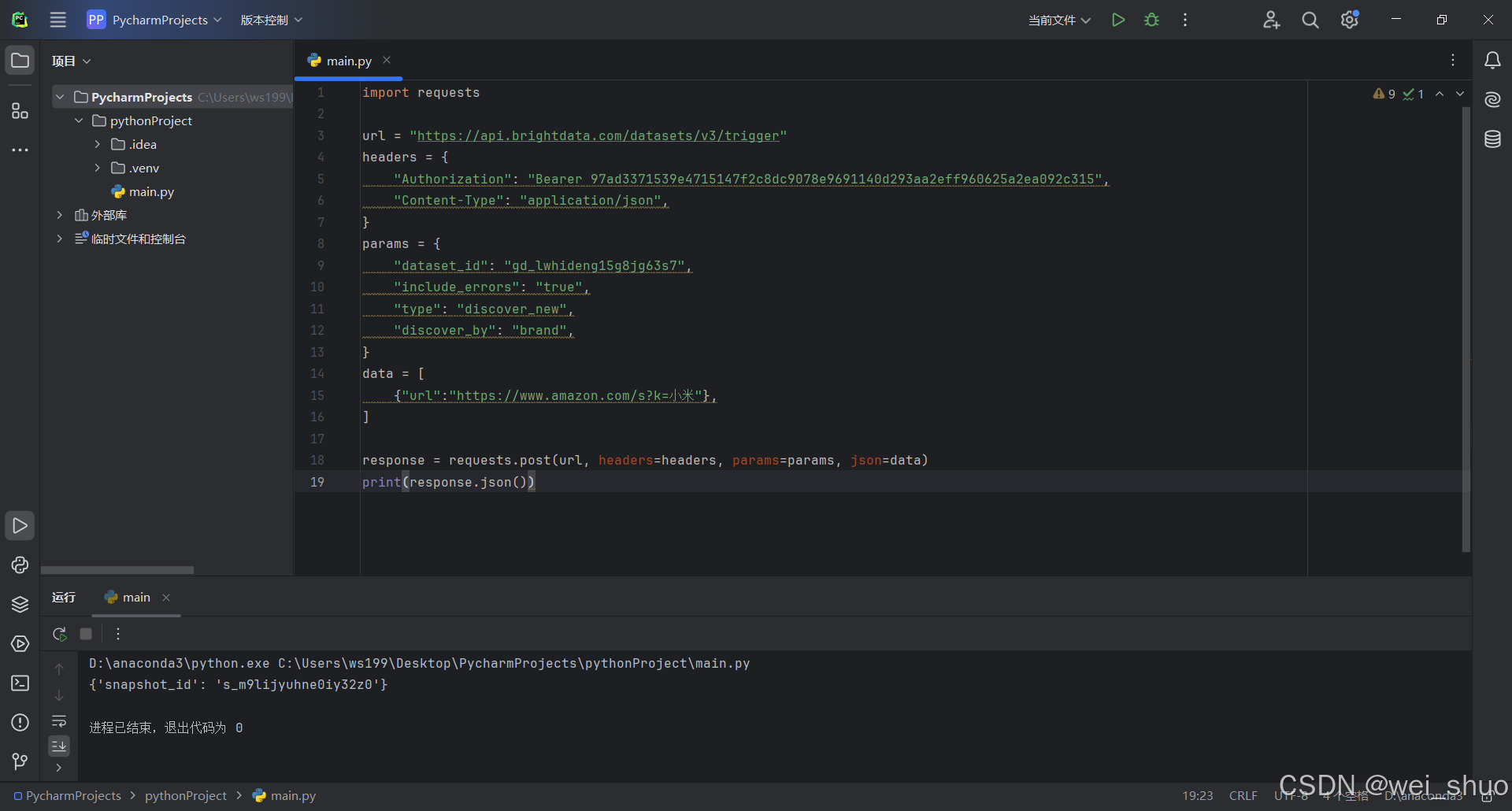1512x811 pixels.
Task: Open Code With Me user icon
Action: (x=1271, y=20)
